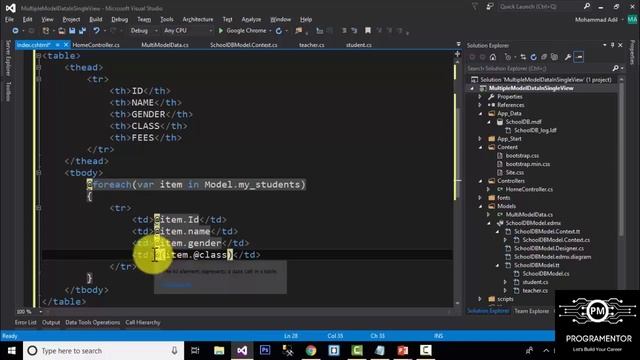Select Site.css file in Content folder
Image resolution: width=640 pixels, height=360 pixels.
(x=515, y=173)
